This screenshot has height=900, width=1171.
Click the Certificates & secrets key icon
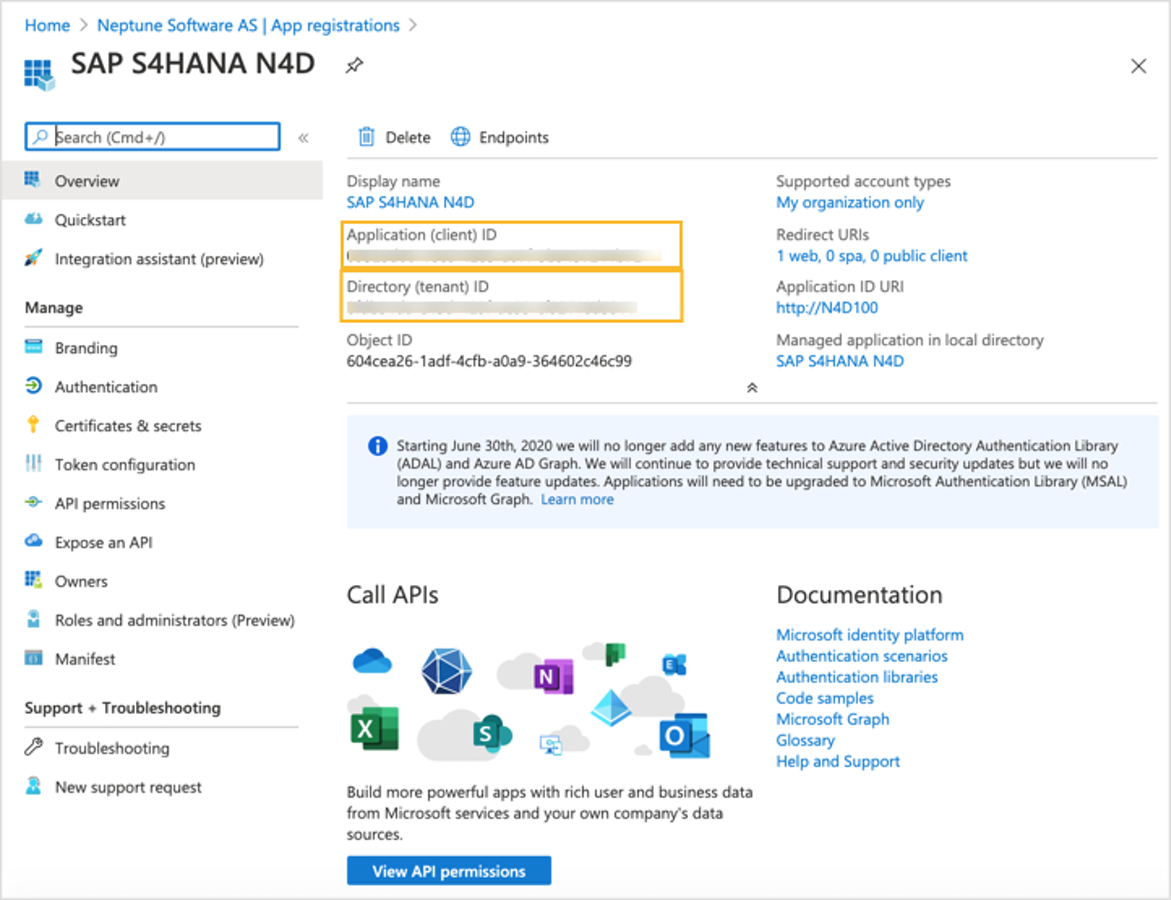click(x=34, y=425)
